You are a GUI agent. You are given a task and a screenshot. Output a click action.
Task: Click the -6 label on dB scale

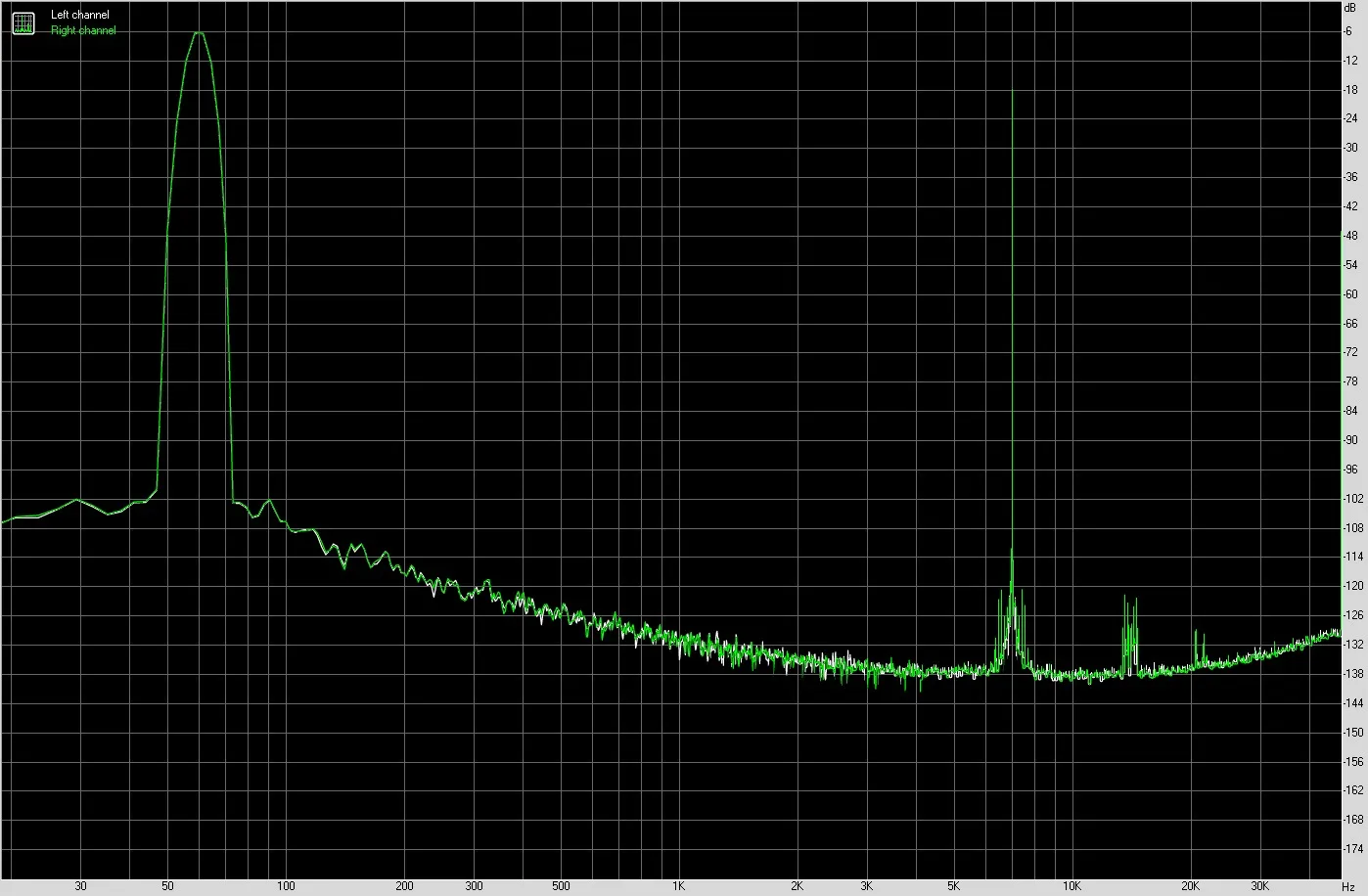[1349, 31]
